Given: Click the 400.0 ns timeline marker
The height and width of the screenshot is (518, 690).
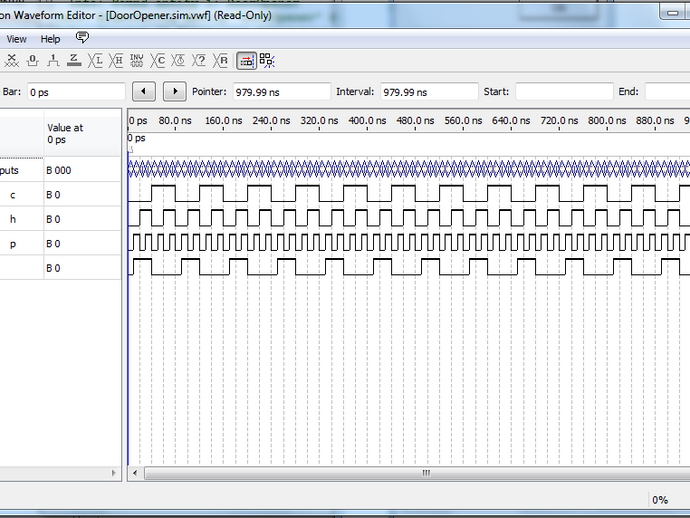Looking at the screenshot, I should (x=367, y=121).
